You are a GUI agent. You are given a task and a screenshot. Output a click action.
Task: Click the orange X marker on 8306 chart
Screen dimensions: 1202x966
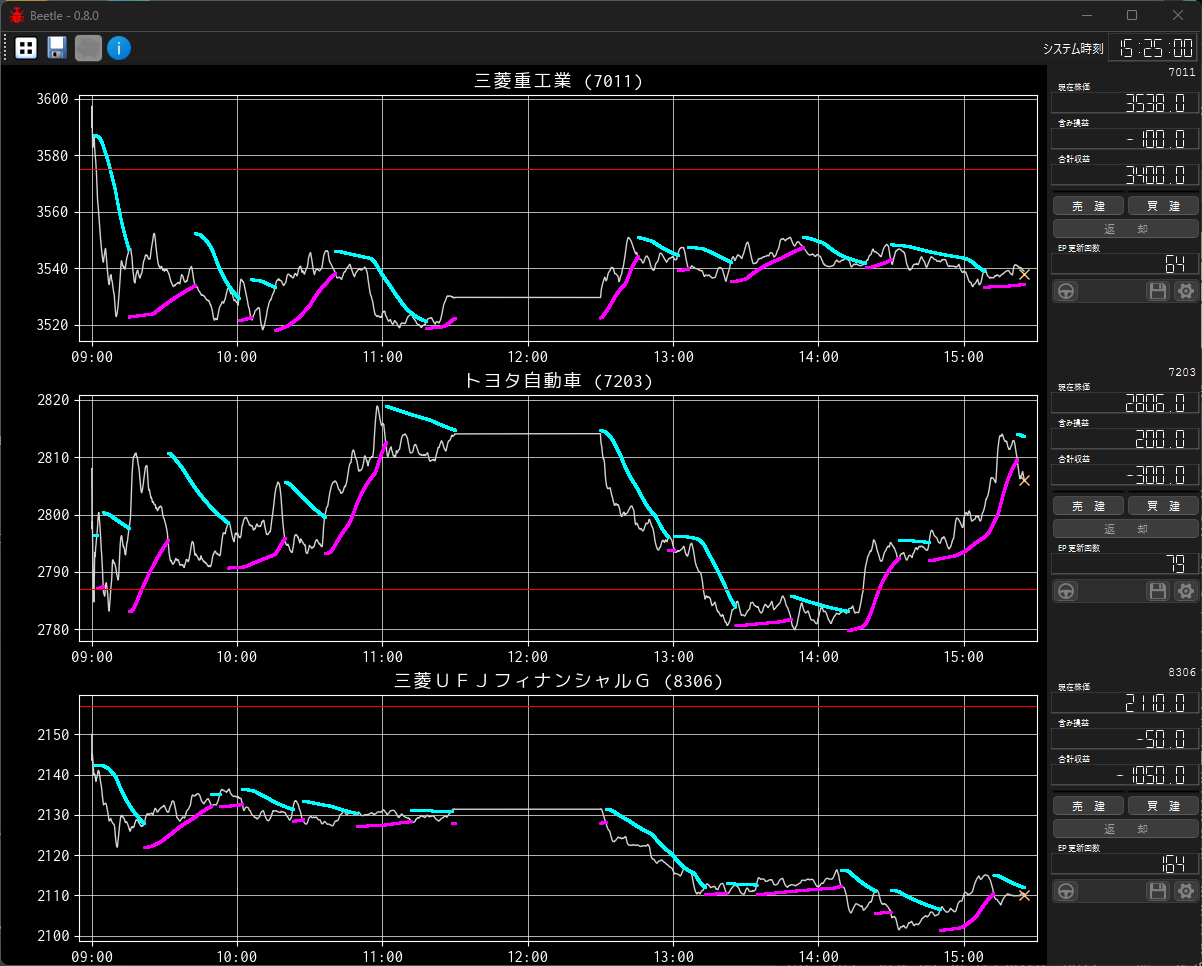[x=1024, y=895]
